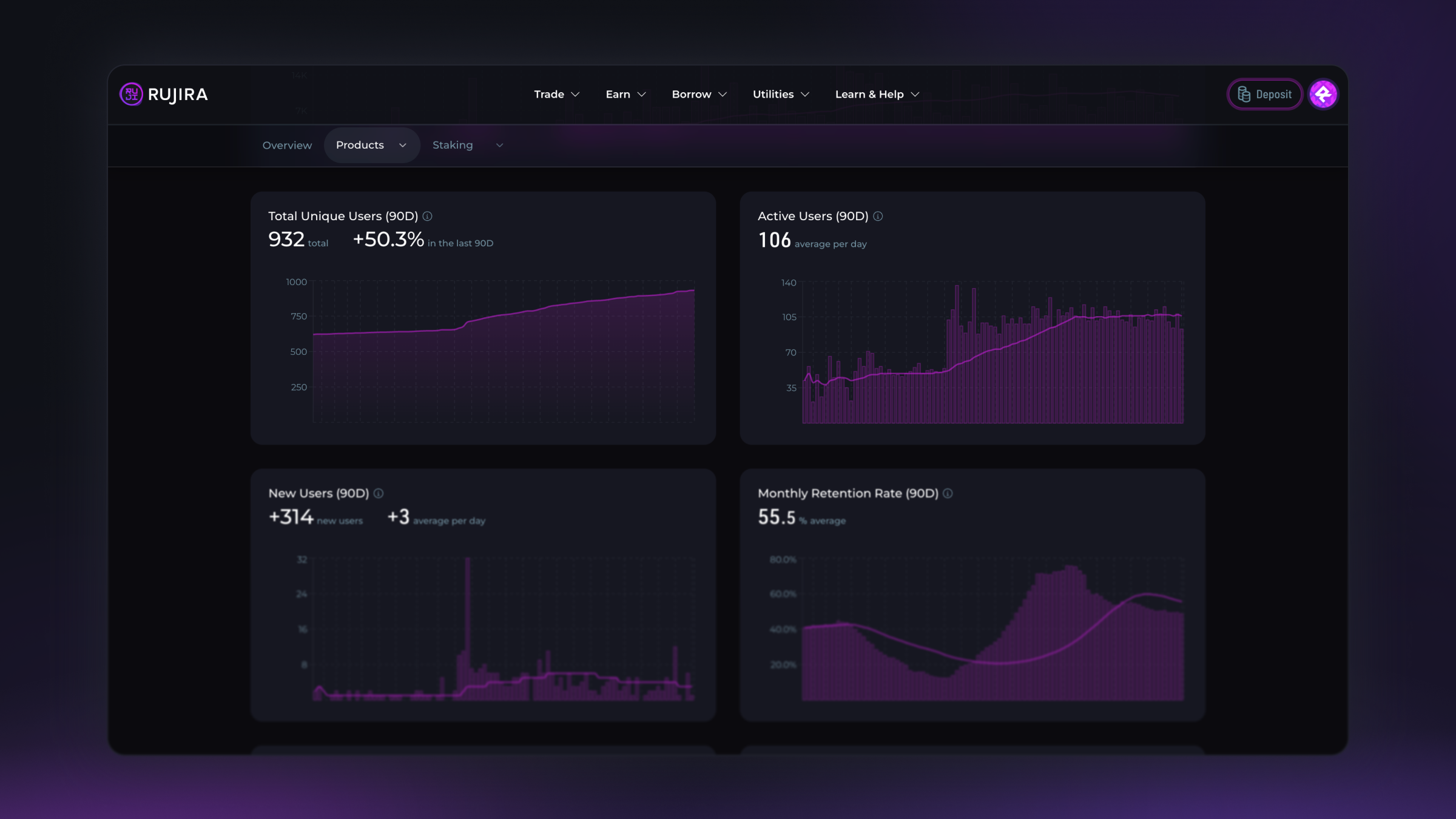The image size is (1456, 819).
Task: Show info for New Users
Action: pyautogui.click(x=379, y=493)
